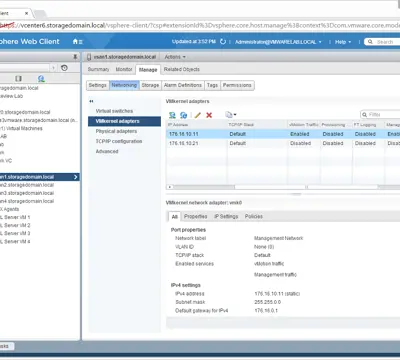
Task: Switch to the Summary tab
Action: click(98, 69)
